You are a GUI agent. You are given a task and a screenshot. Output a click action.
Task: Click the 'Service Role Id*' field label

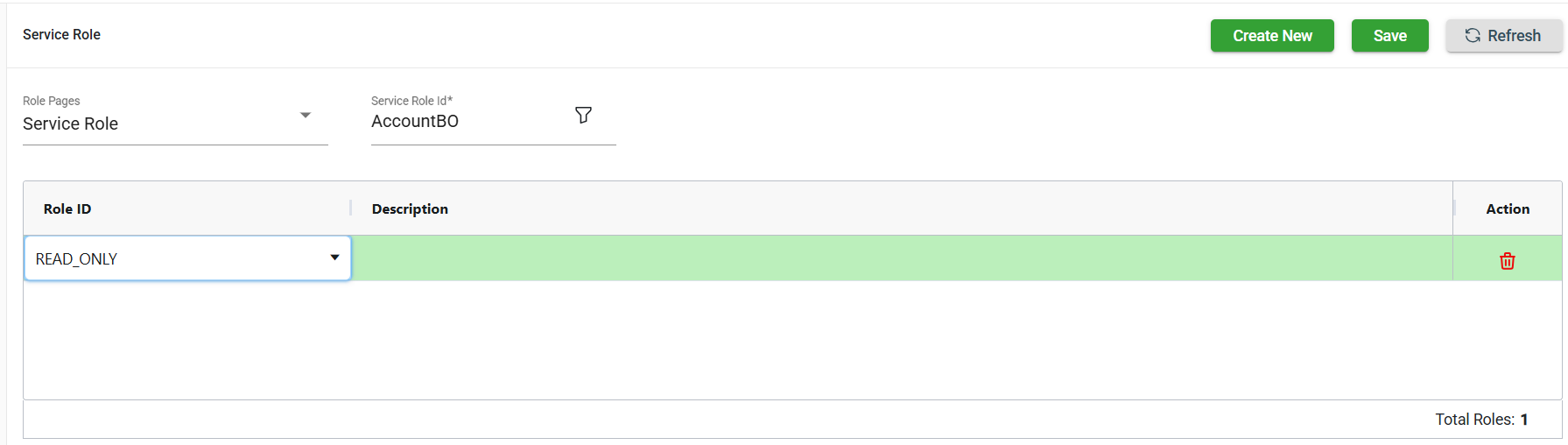(411, 101)
